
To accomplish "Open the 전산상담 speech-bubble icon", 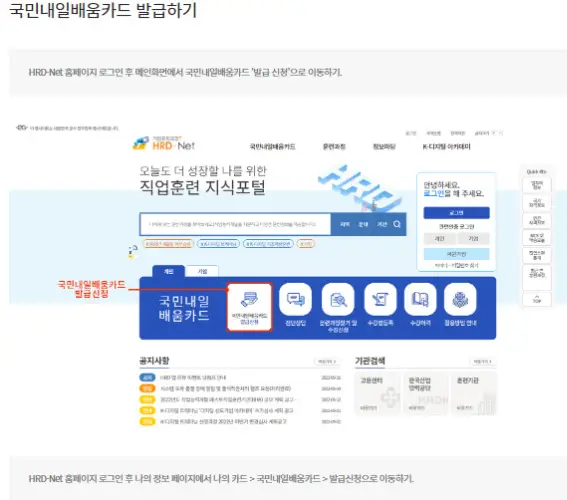I will (x=295, y=300).
